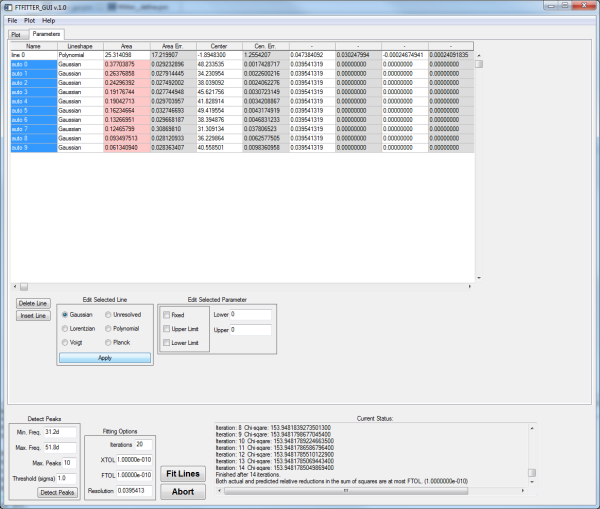Image resolution: width=600 pixels, height=509 pixels.
Task: Select the 'auto 5' row name cell
Action: pyautogui.click(x=34, y=111)
